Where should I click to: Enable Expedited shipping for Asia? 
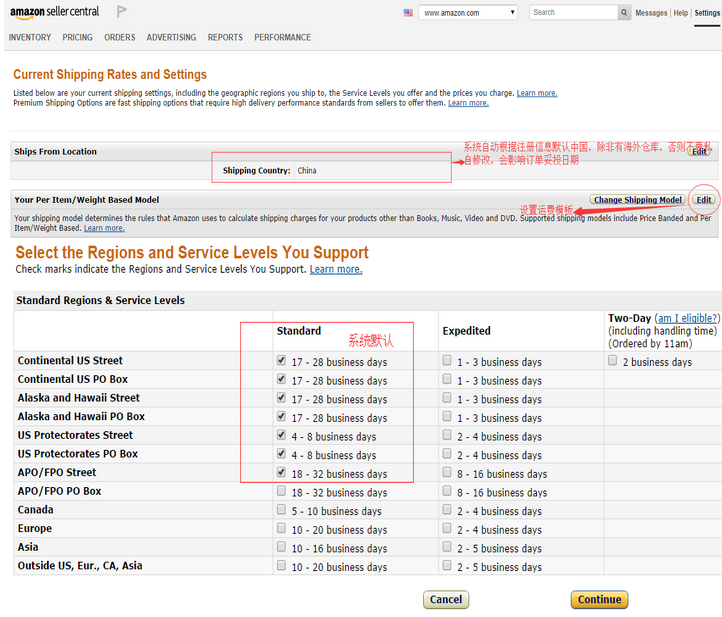pos(447,547)
